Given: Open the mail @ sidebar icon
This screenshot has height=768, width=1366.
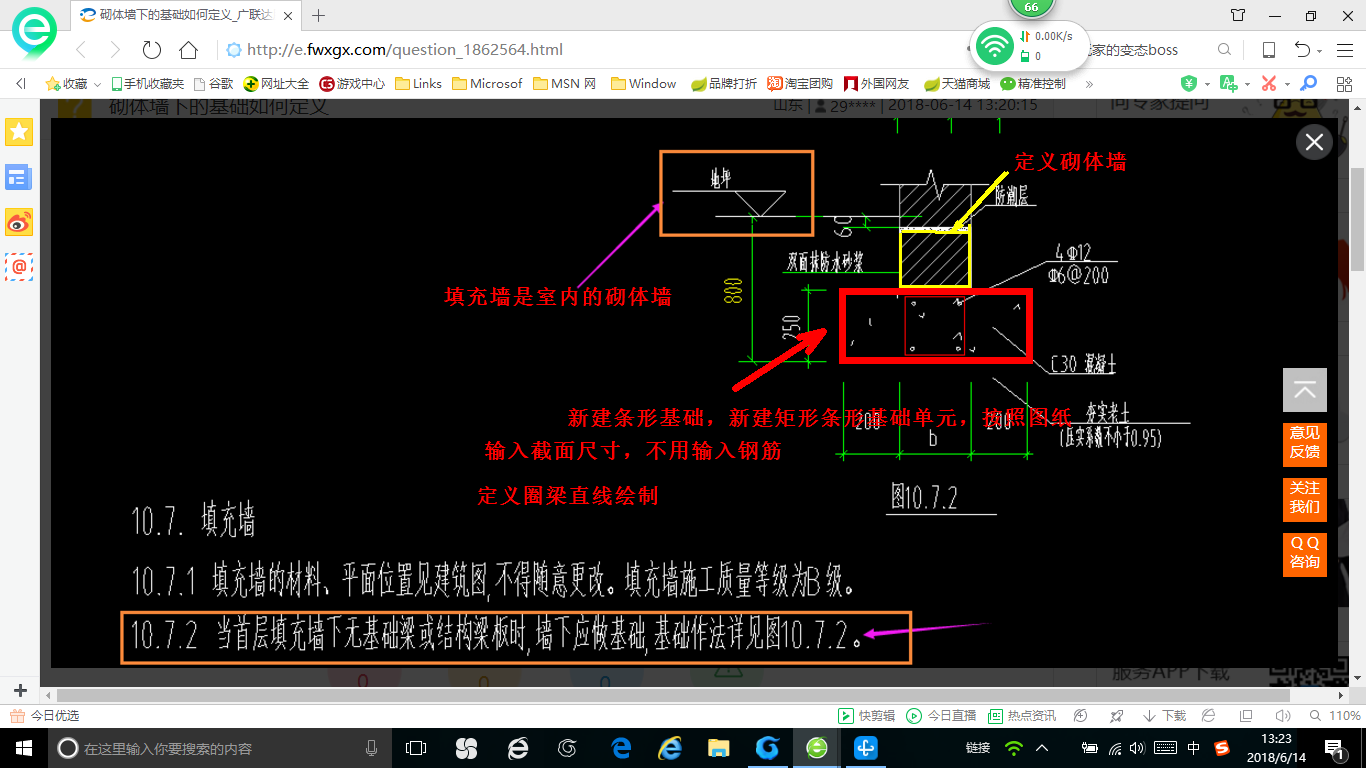Looking at the screenshot, I should click(x=19, y=267).
